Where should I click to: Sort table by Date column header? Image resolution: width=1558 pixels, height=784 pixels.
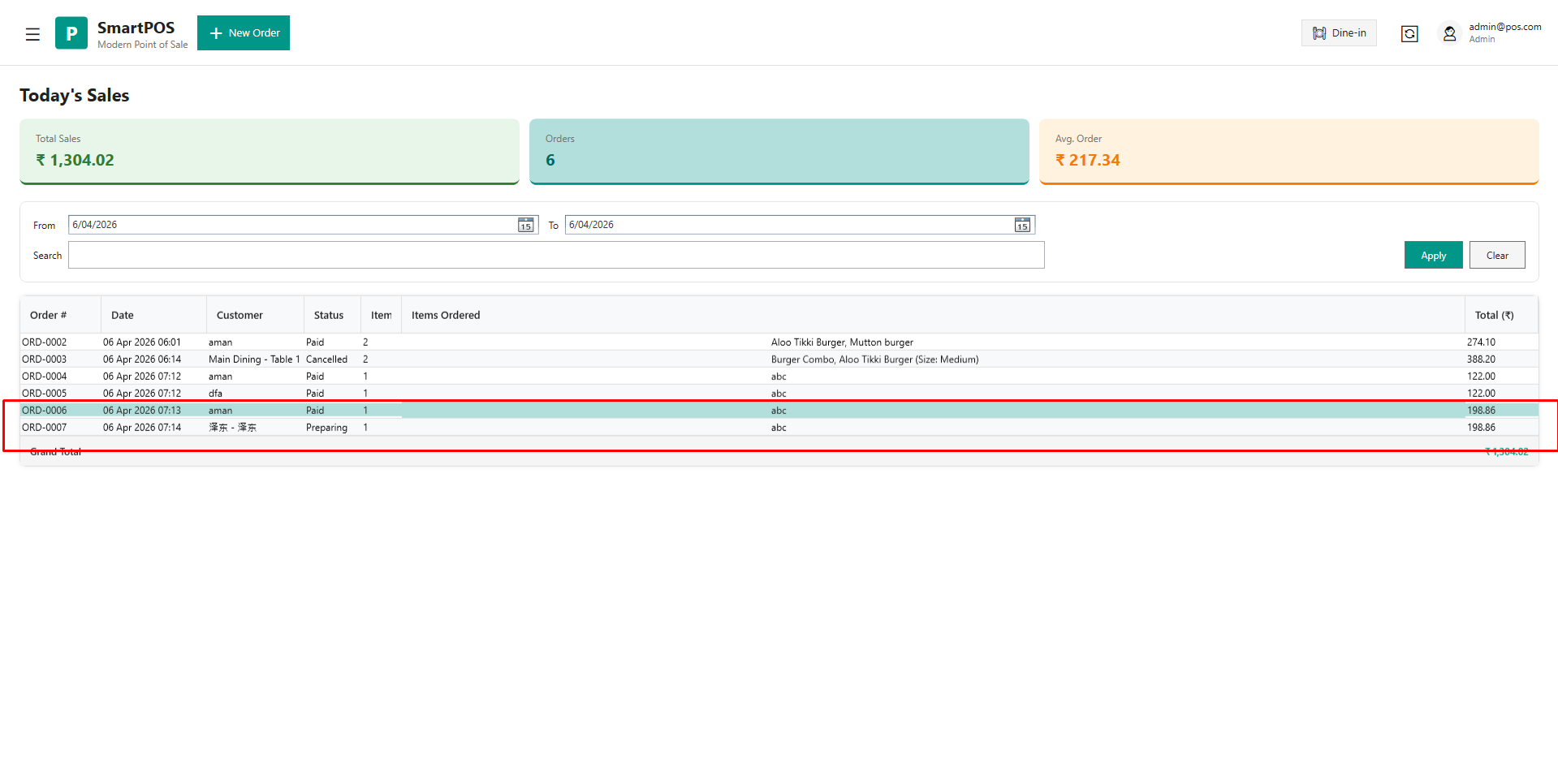(123, 316)
